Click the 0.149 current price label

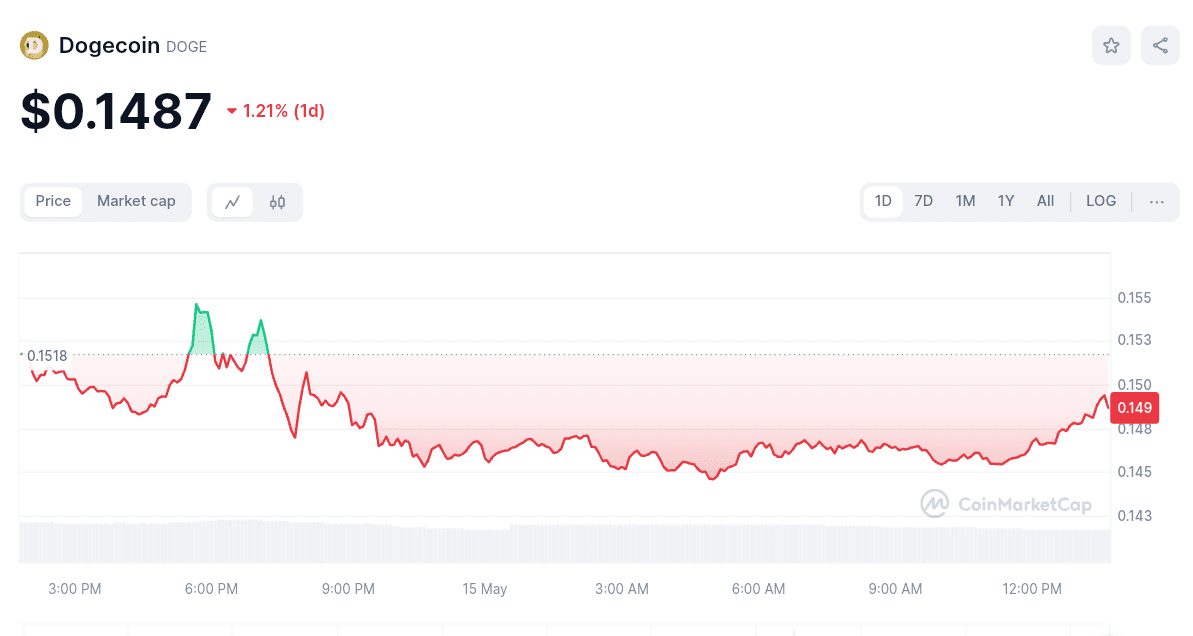(1134, 407)
